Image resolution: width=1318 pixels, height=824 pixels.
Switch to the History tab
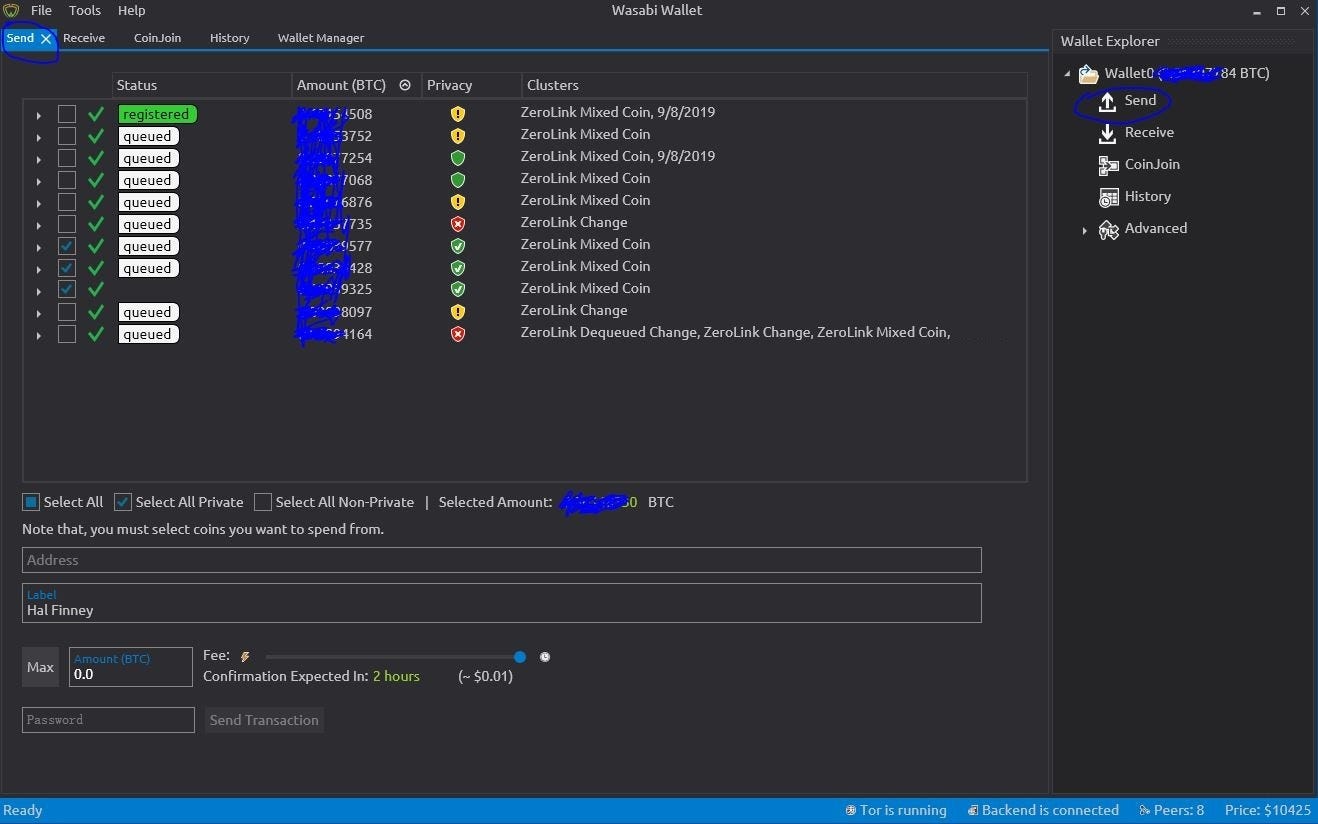[230, 38]
